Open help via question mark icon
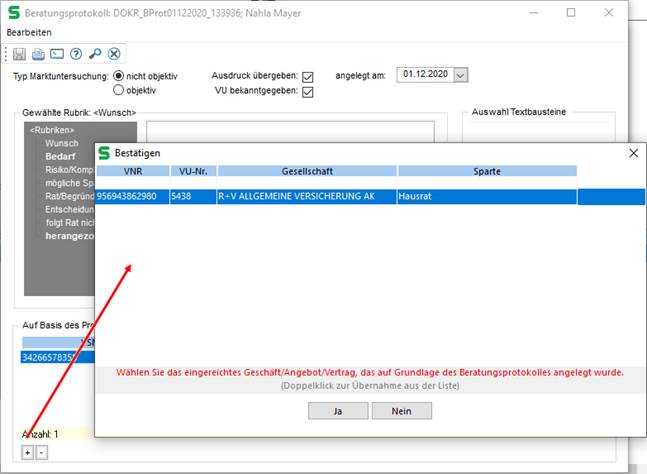Screen dimensions: 647x474 pos(76,54)
